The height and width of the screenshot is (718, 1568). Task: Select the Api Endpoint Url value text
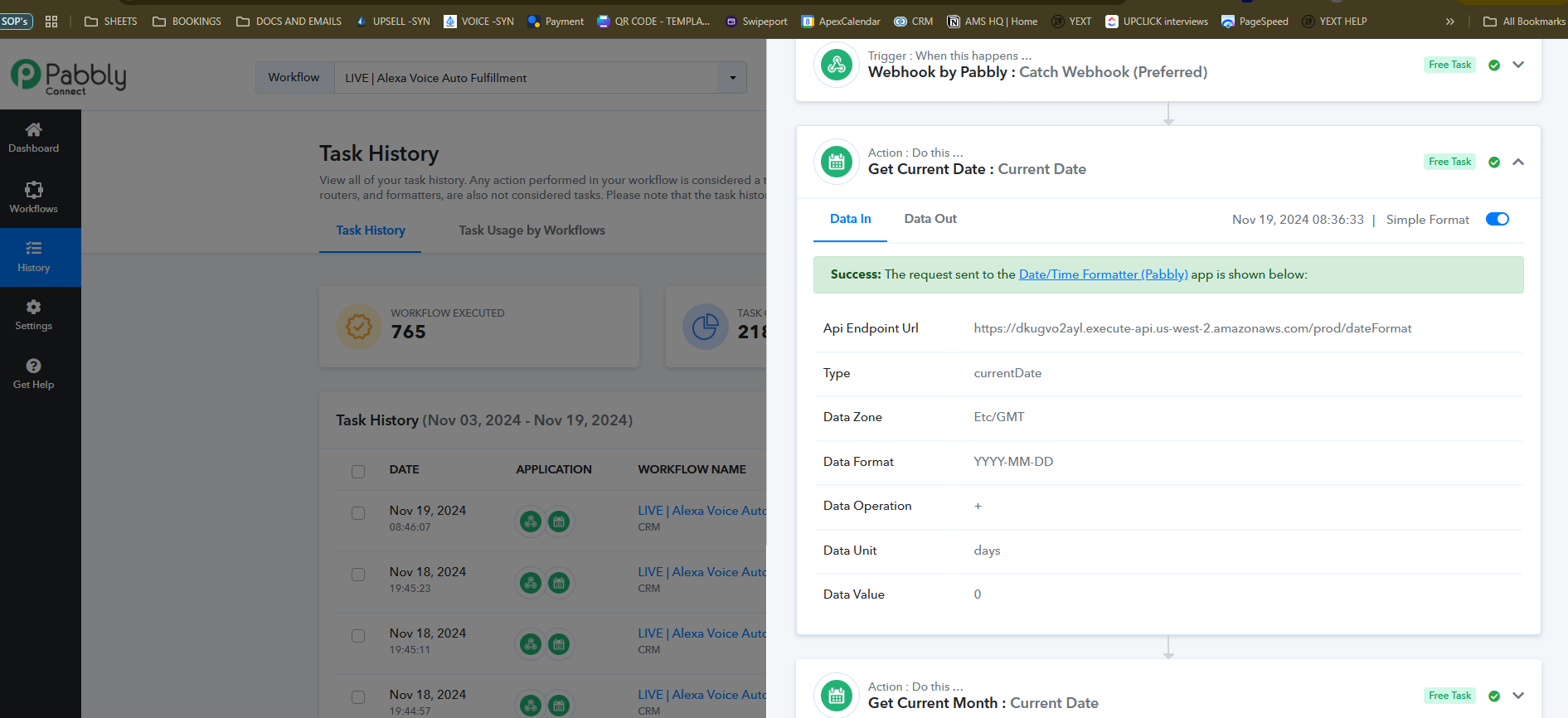(x=1192, y=328)
